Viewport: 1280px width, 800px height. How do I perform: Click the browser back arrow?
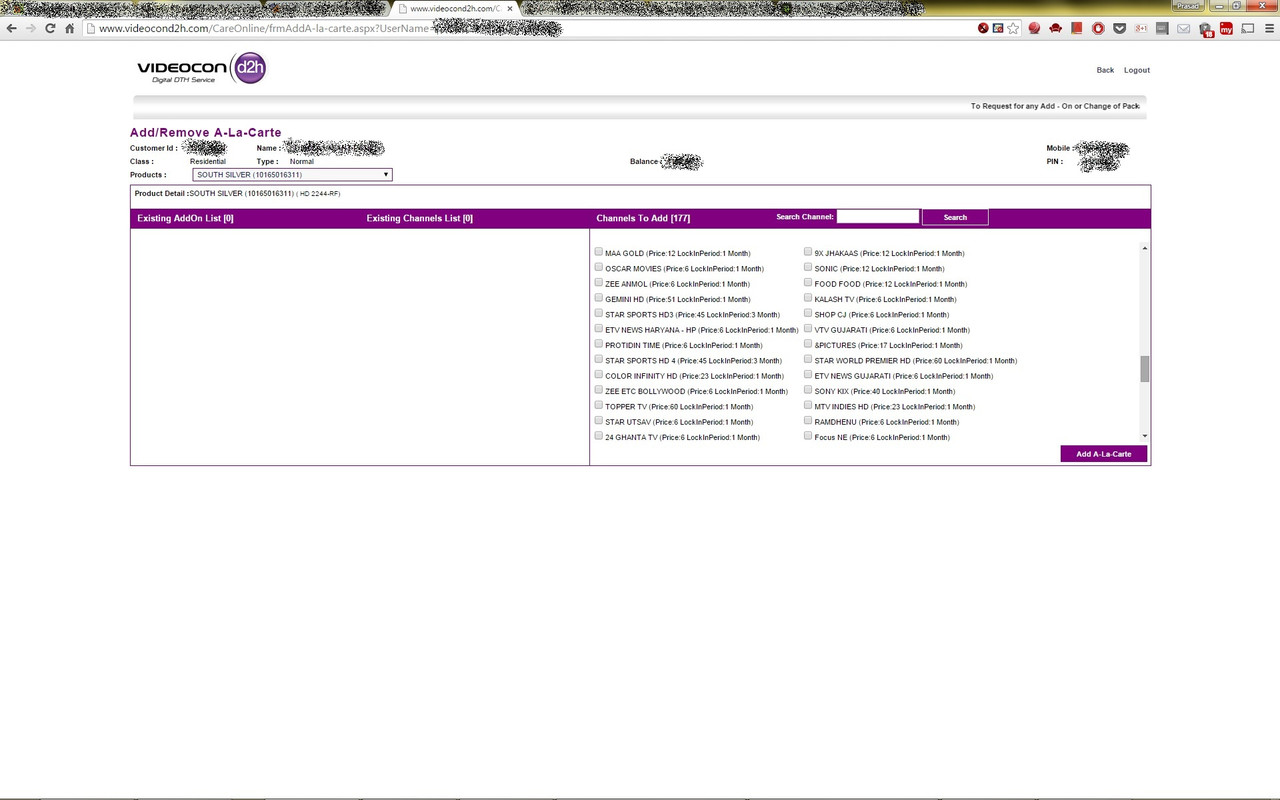click(11, 28)
